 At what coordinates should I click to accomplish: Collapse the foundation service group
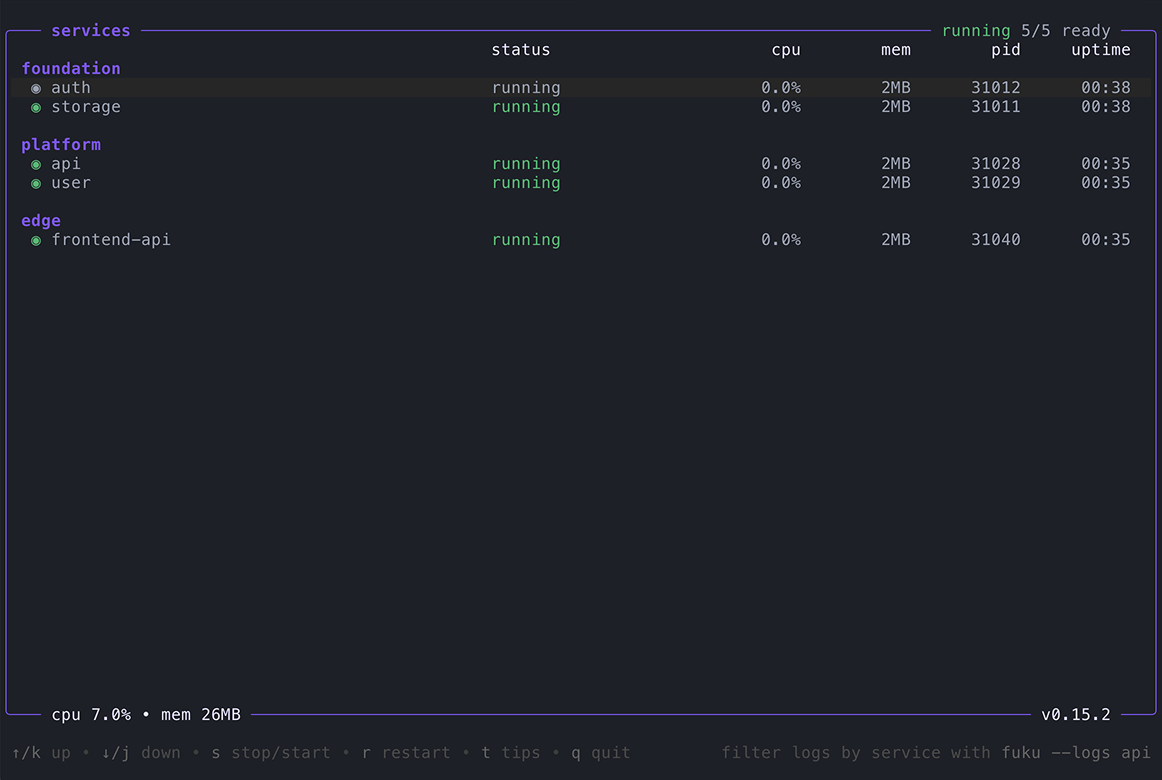(71, 68)
